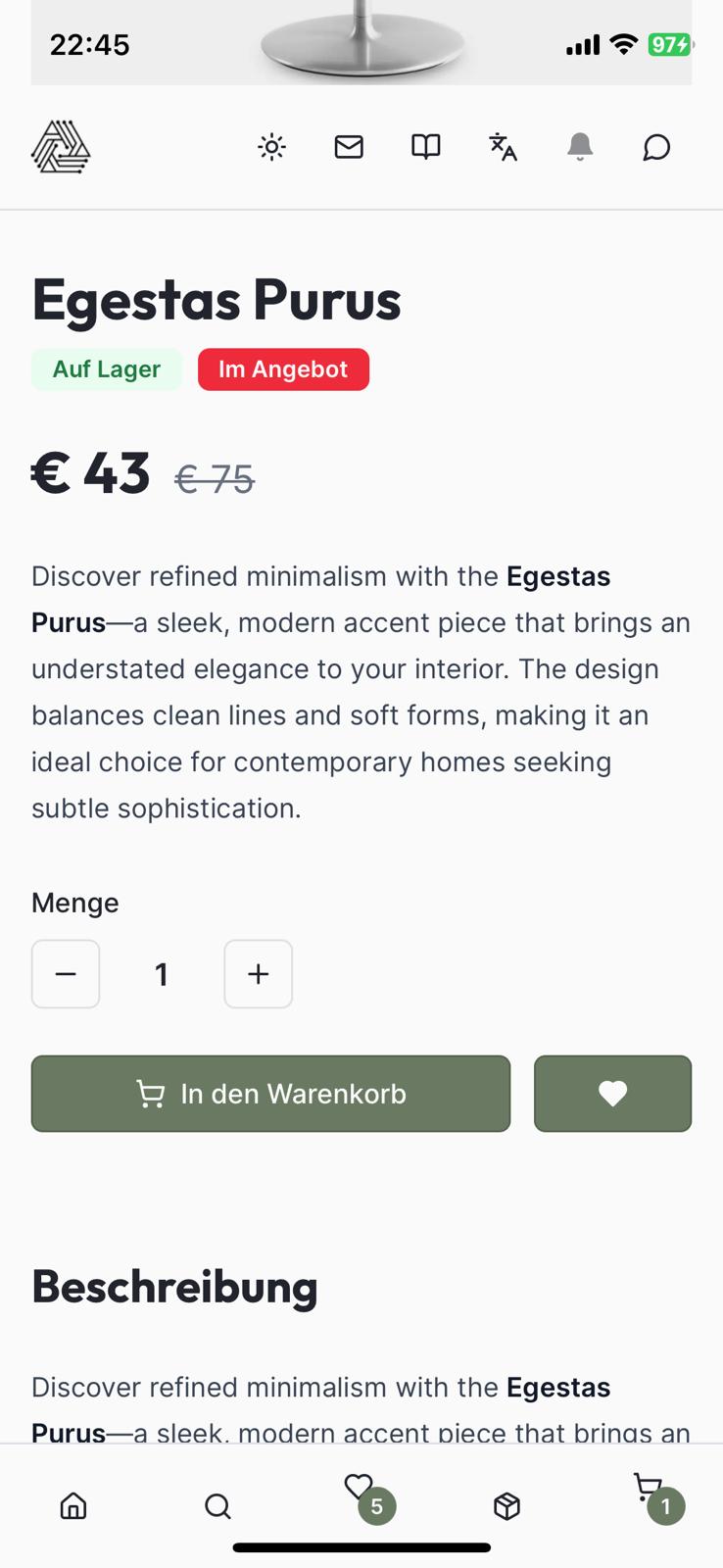Open the Search tab
The height and width of the screenshot is (1568, 723).
pos(217,1505)
